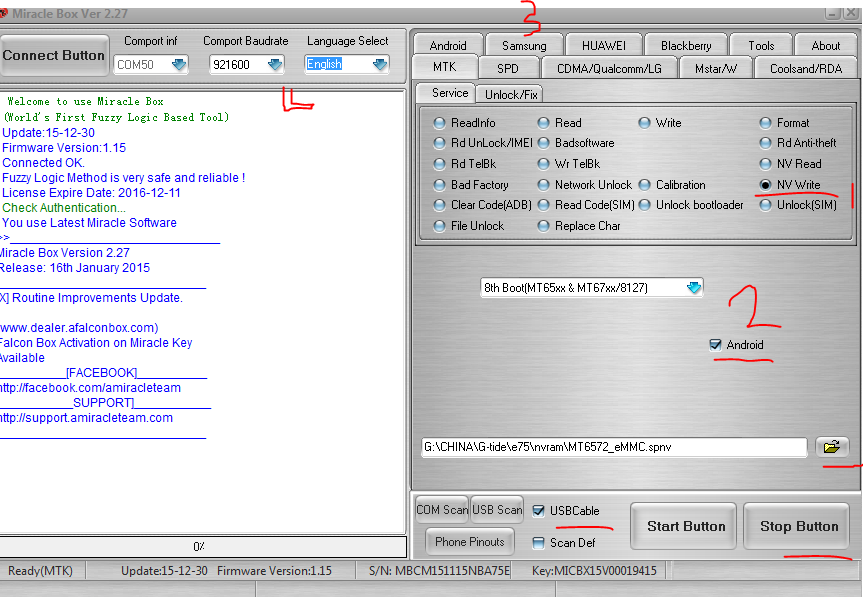Open Phone Pinouts
This screenshot has width=863, height=597.
(470, 542)
